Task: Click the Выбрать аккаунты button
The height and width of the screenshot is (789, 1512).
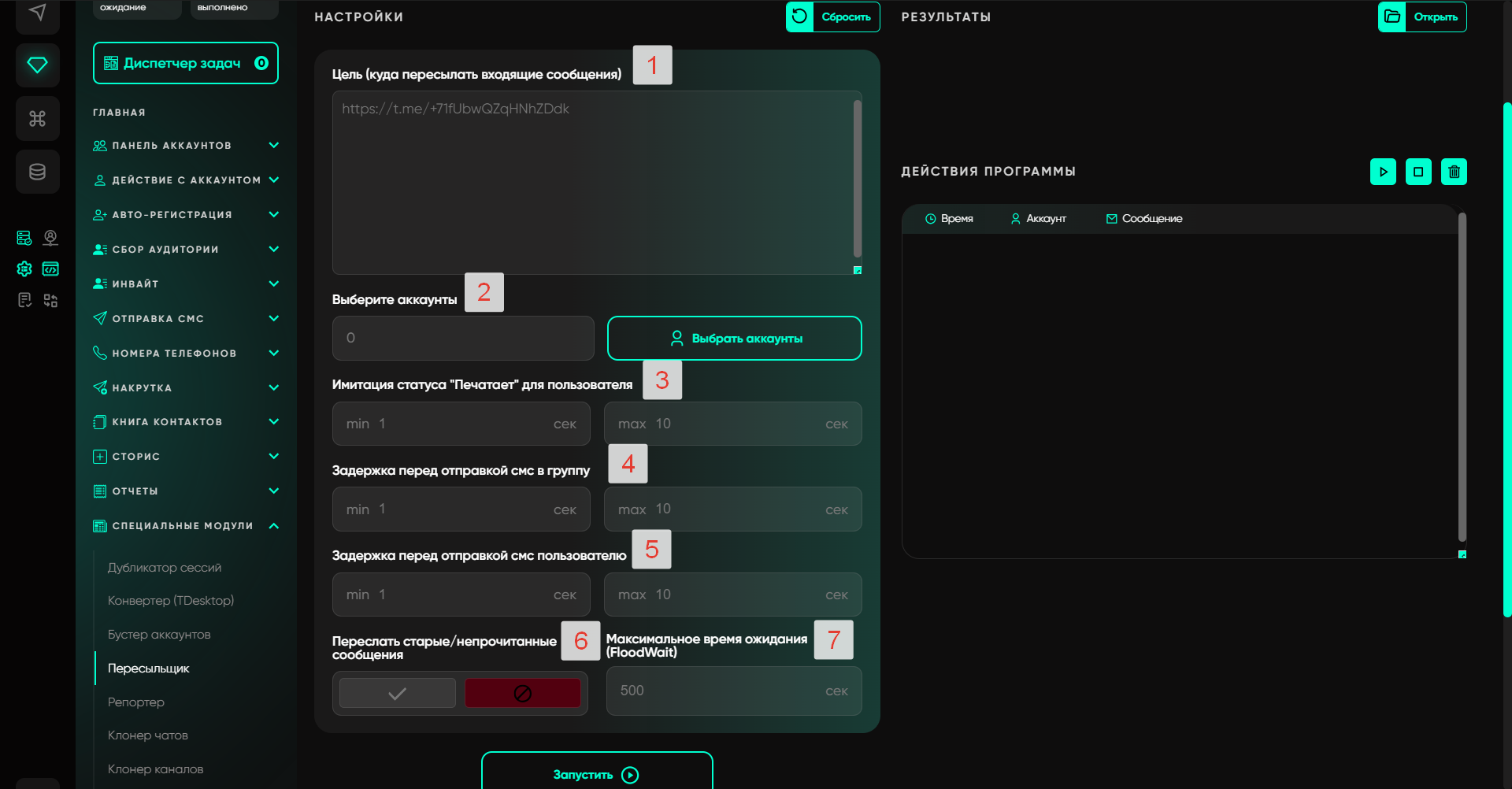Action: [x=734, y=339]
